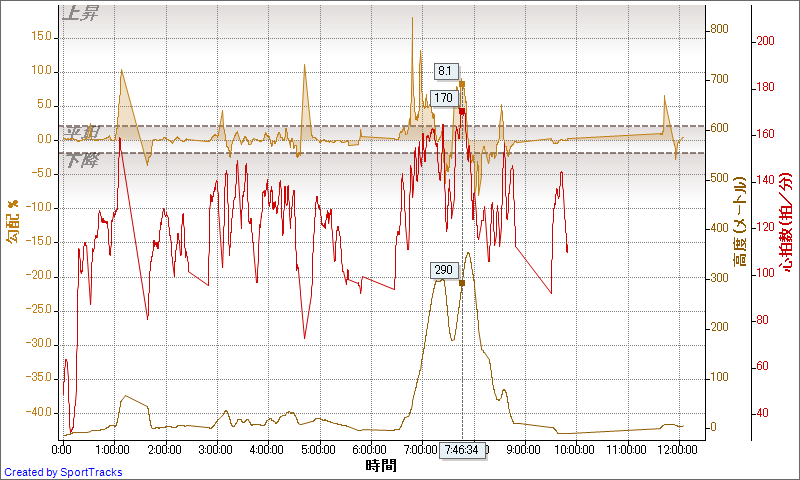Screen dimensions: 800x480
Task: Click the red heart rate cursor marker
Action: (x=462, y=111)
